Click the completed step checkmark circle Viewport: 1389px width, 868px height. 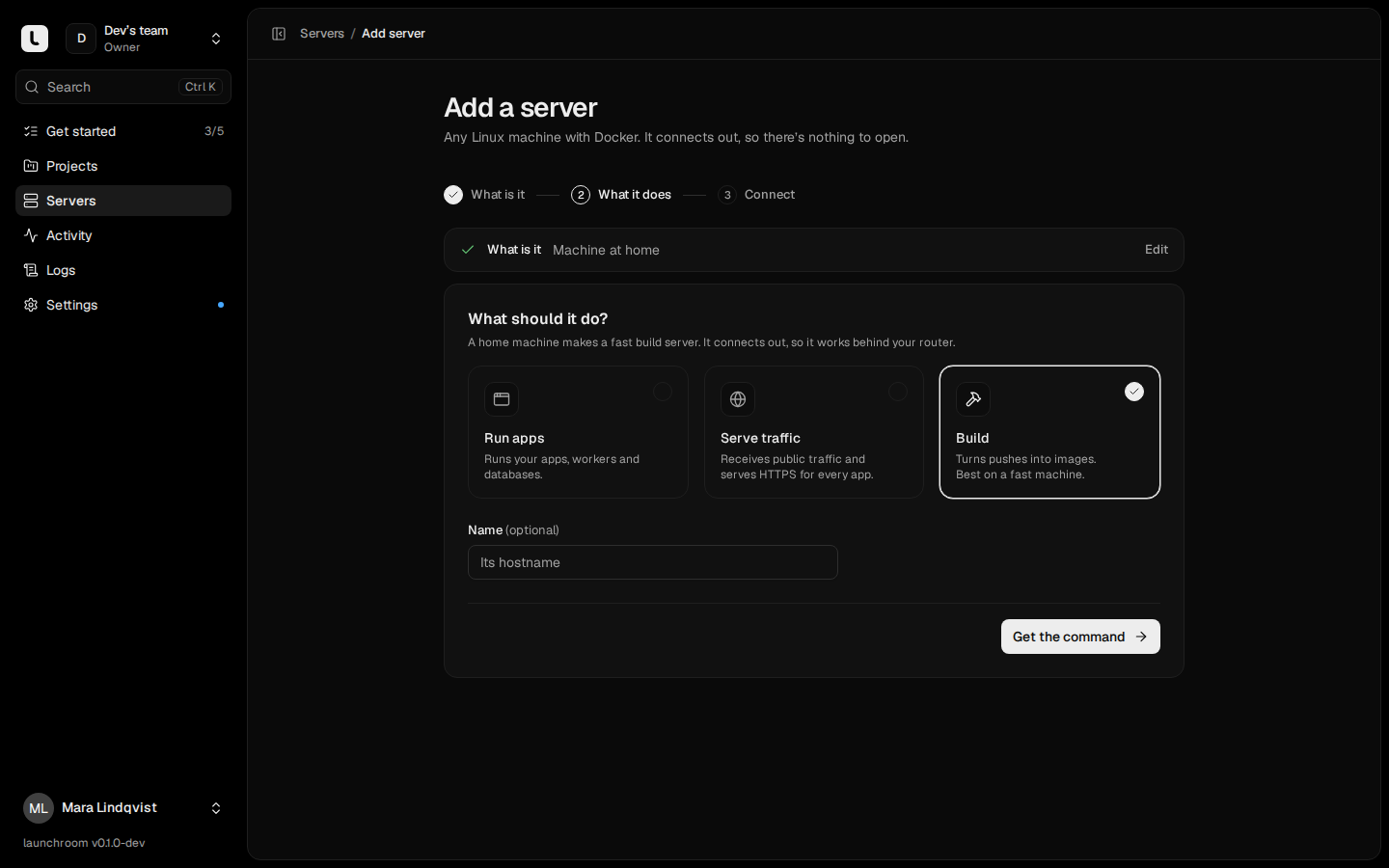(x=453, y=195)
